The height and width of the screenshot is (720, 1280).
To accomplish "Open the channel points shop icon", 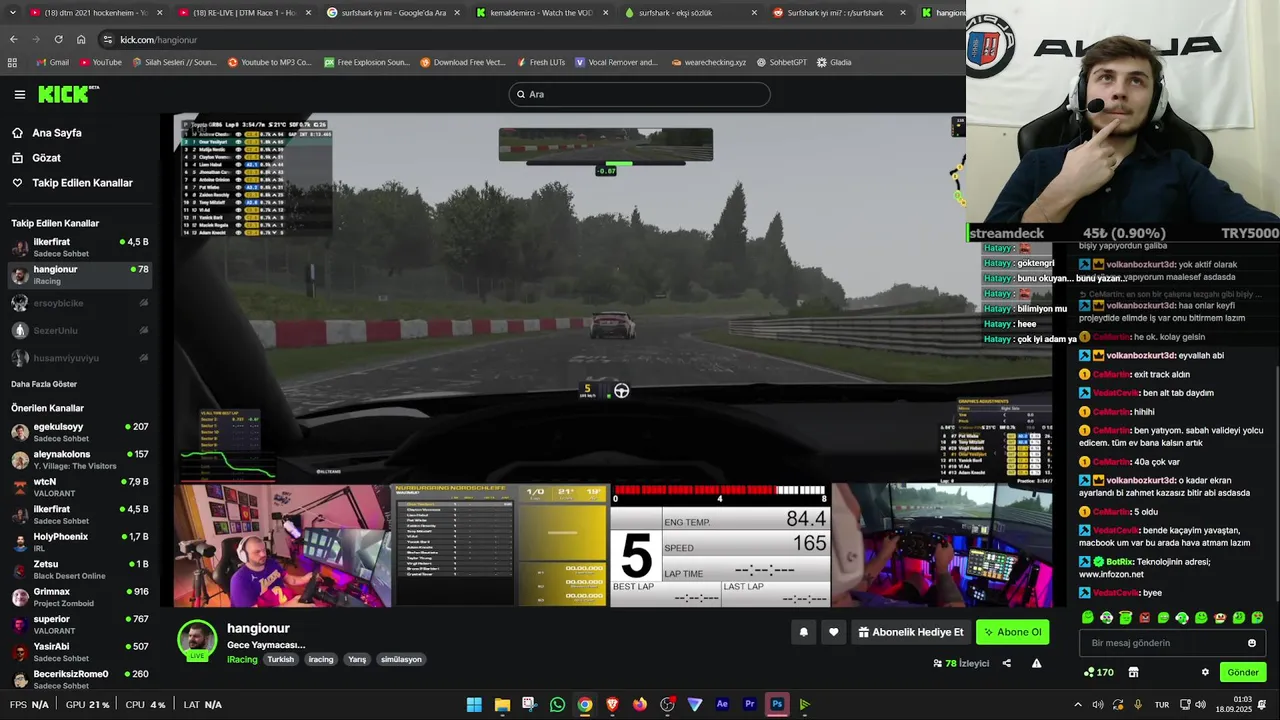I will point(1133,672).
